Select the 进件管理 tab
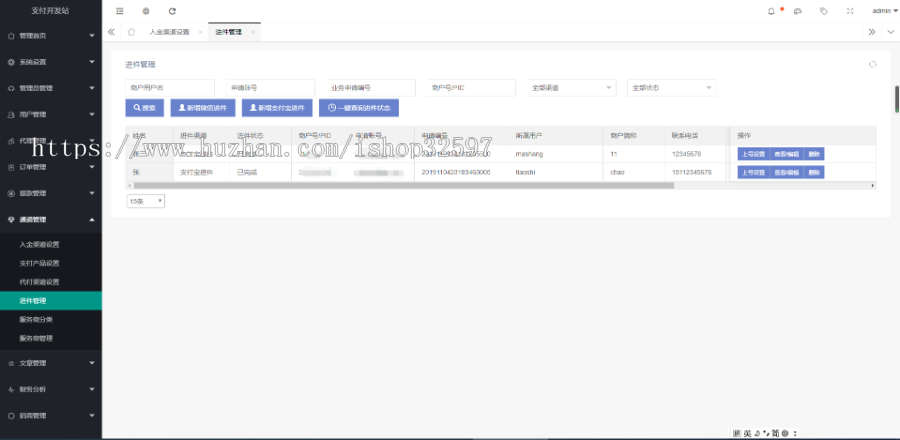The width and height of the screenshot is (900, 440). [228, 32]
